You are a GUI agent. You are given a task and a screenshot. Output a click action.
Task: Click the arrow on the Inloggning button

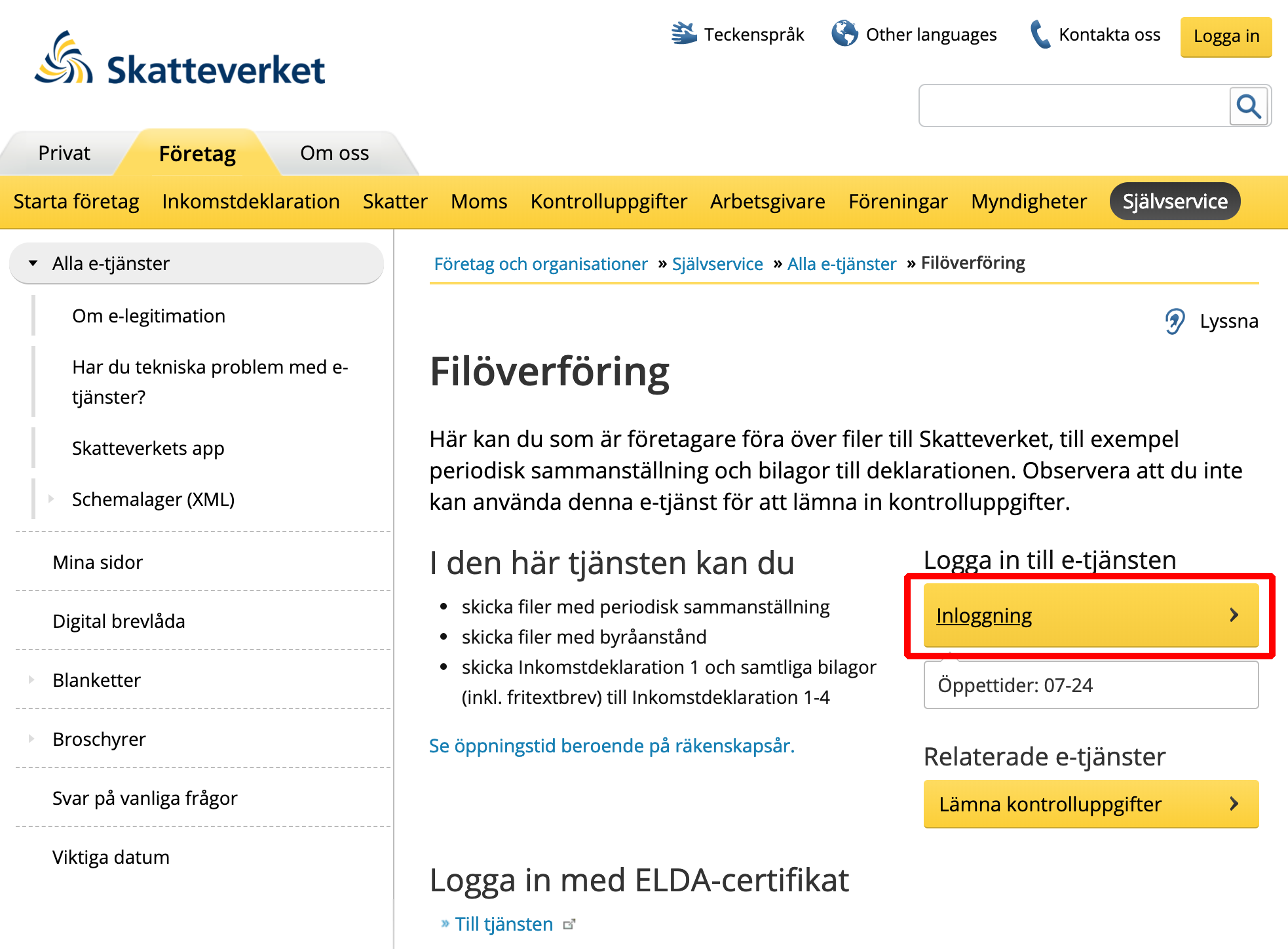coord(1234,615)
